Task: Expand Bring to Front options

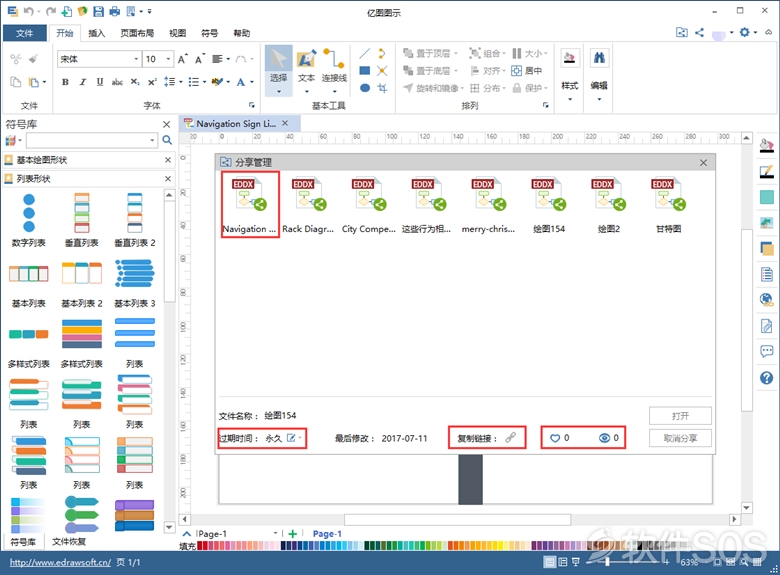Action: tap(456, 53)
